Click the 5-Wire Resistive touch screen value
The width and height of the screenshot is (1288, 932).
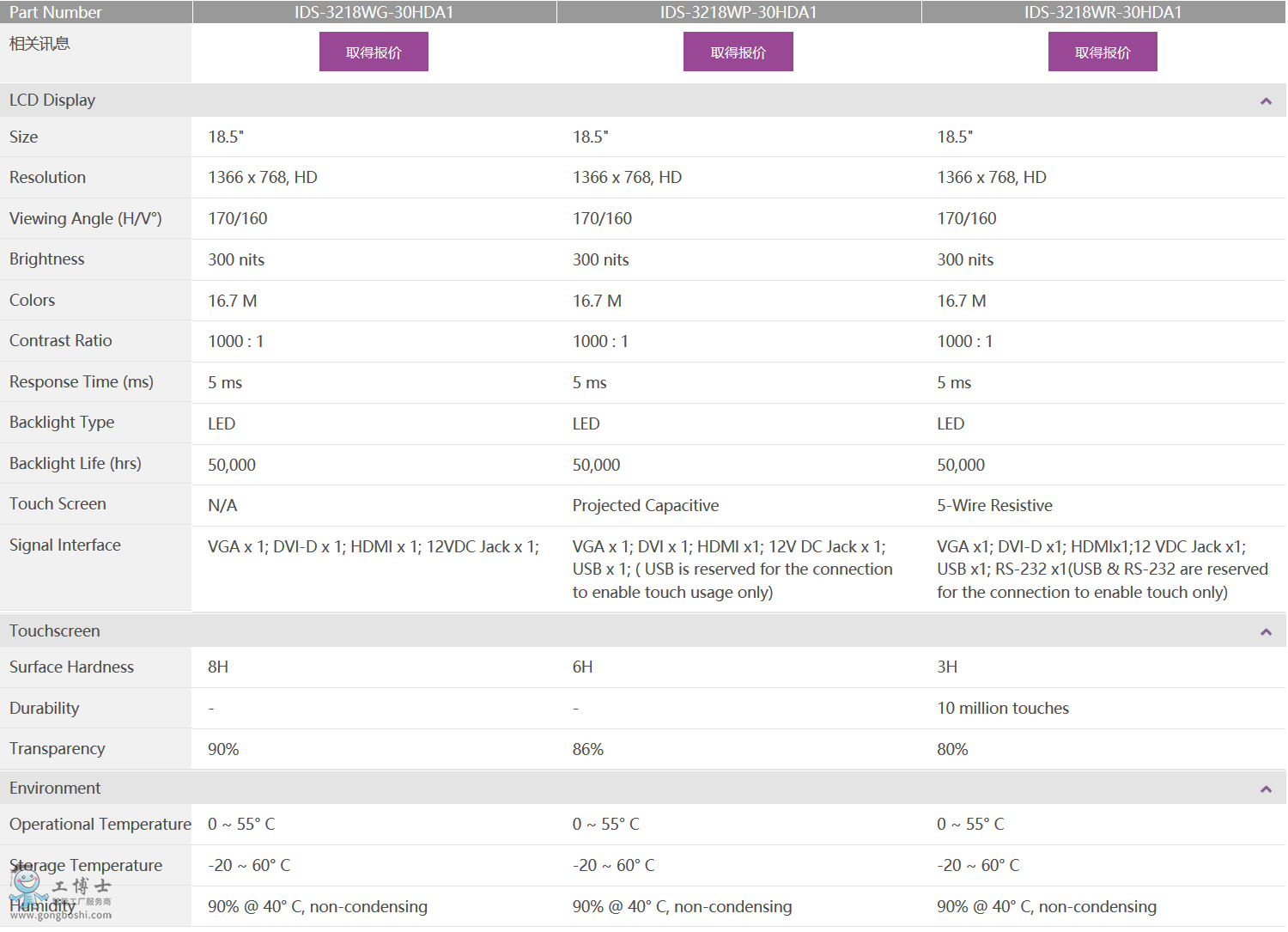click(x=994, y=506)
